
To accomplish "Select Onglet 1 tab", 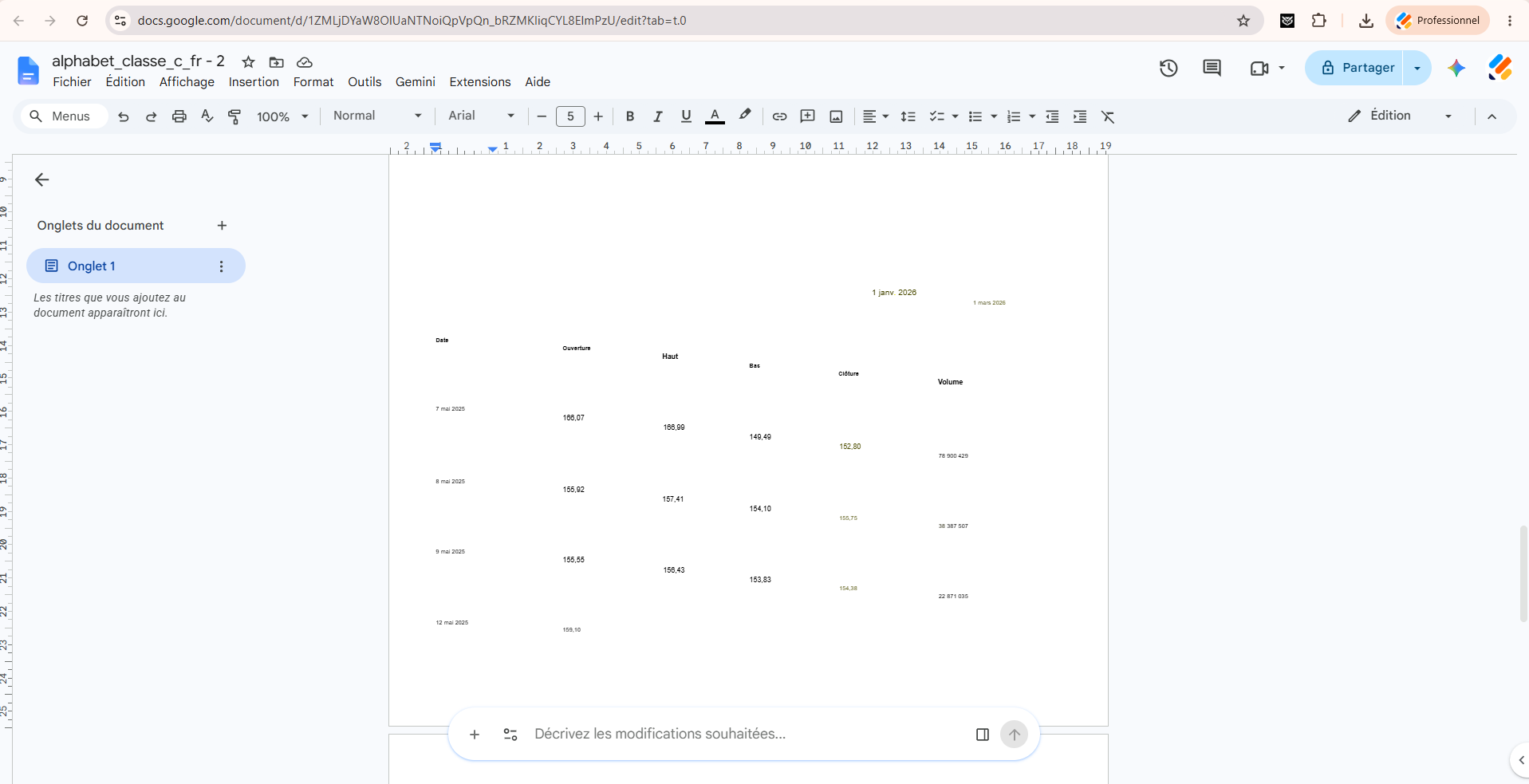I will click(x=136, y=266).
